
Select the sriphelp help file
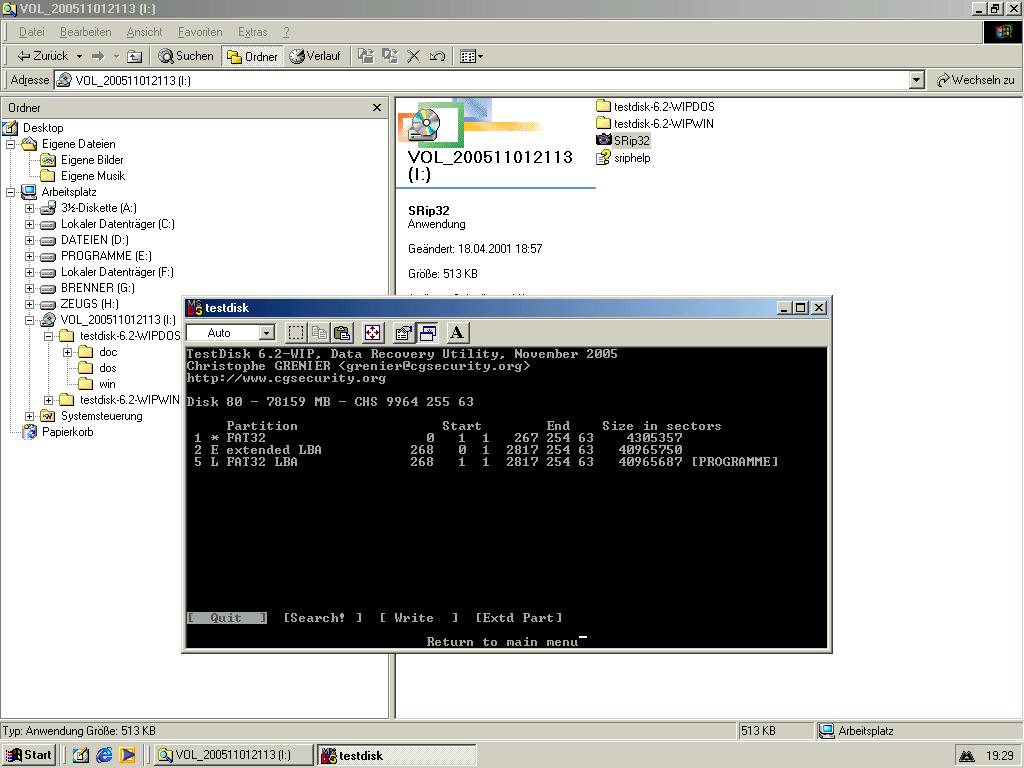(632, 158)
